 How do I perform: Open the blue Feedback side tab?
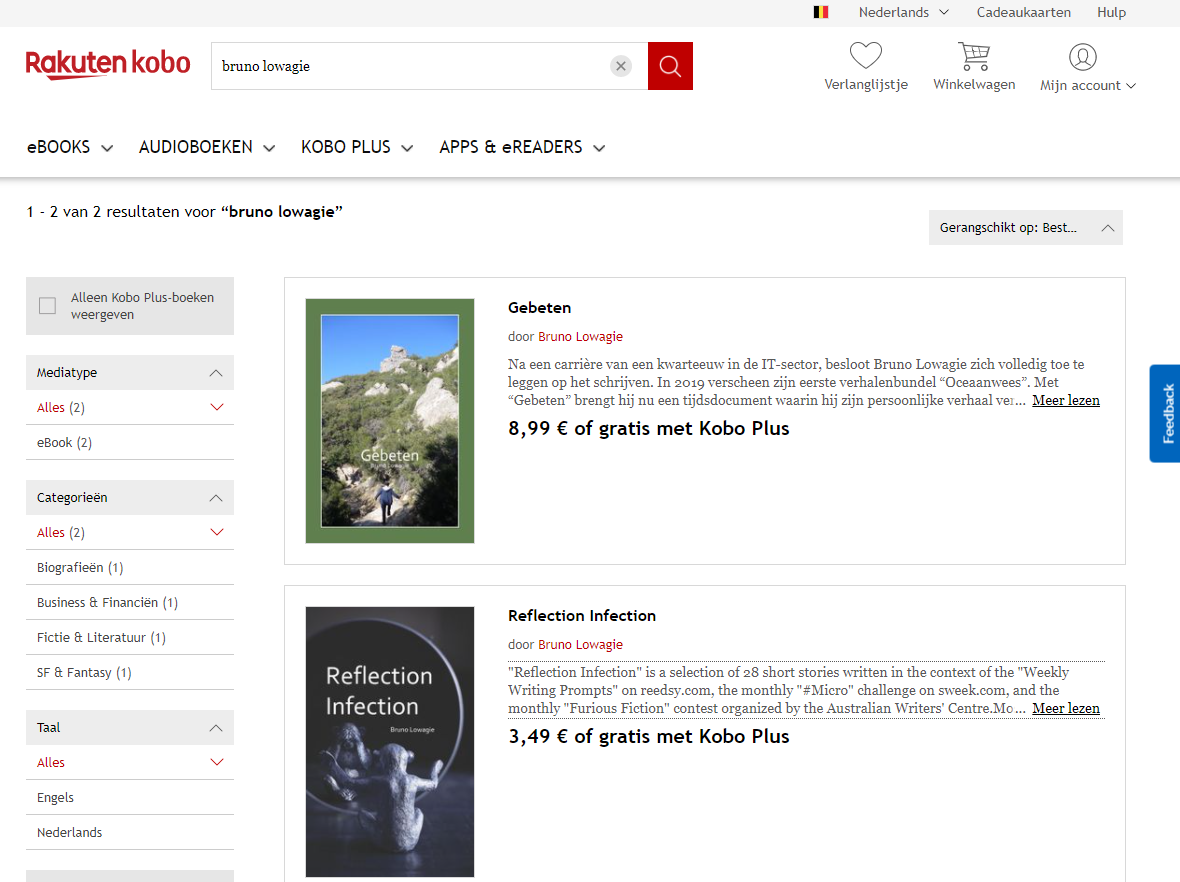pyautogui.click(x=1165, y=413)
